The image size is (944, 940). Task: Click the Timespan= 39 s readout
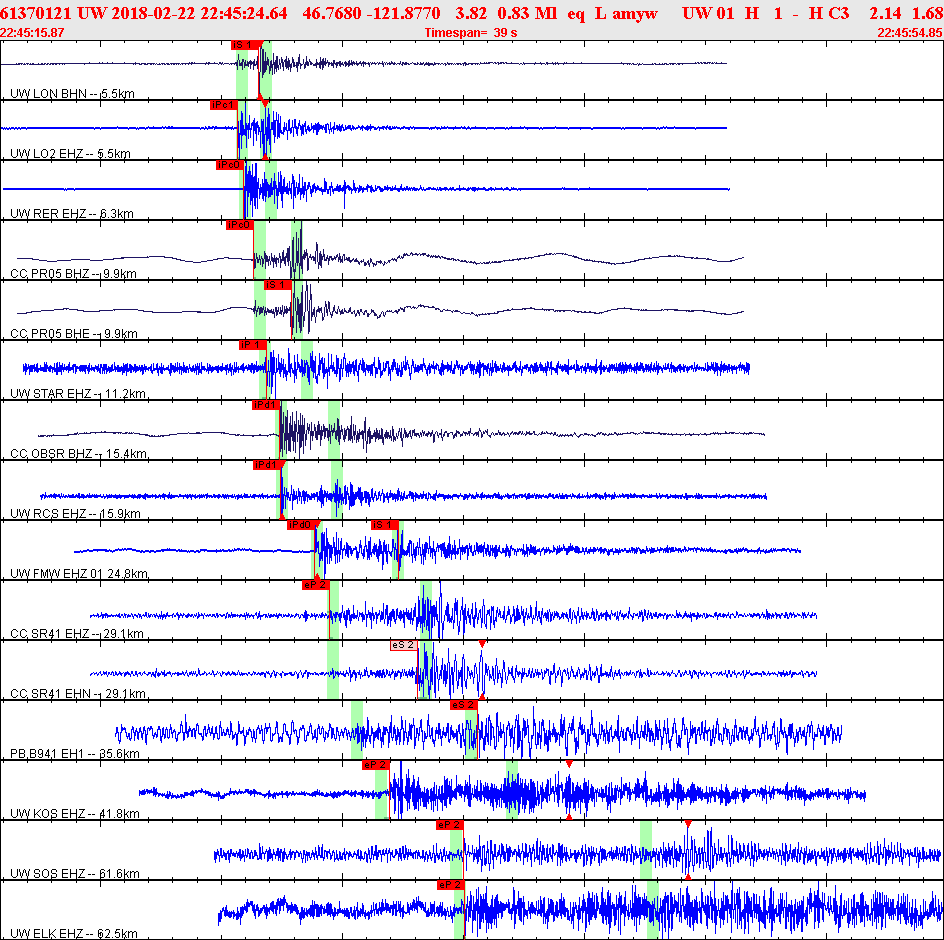coord(470,33)
